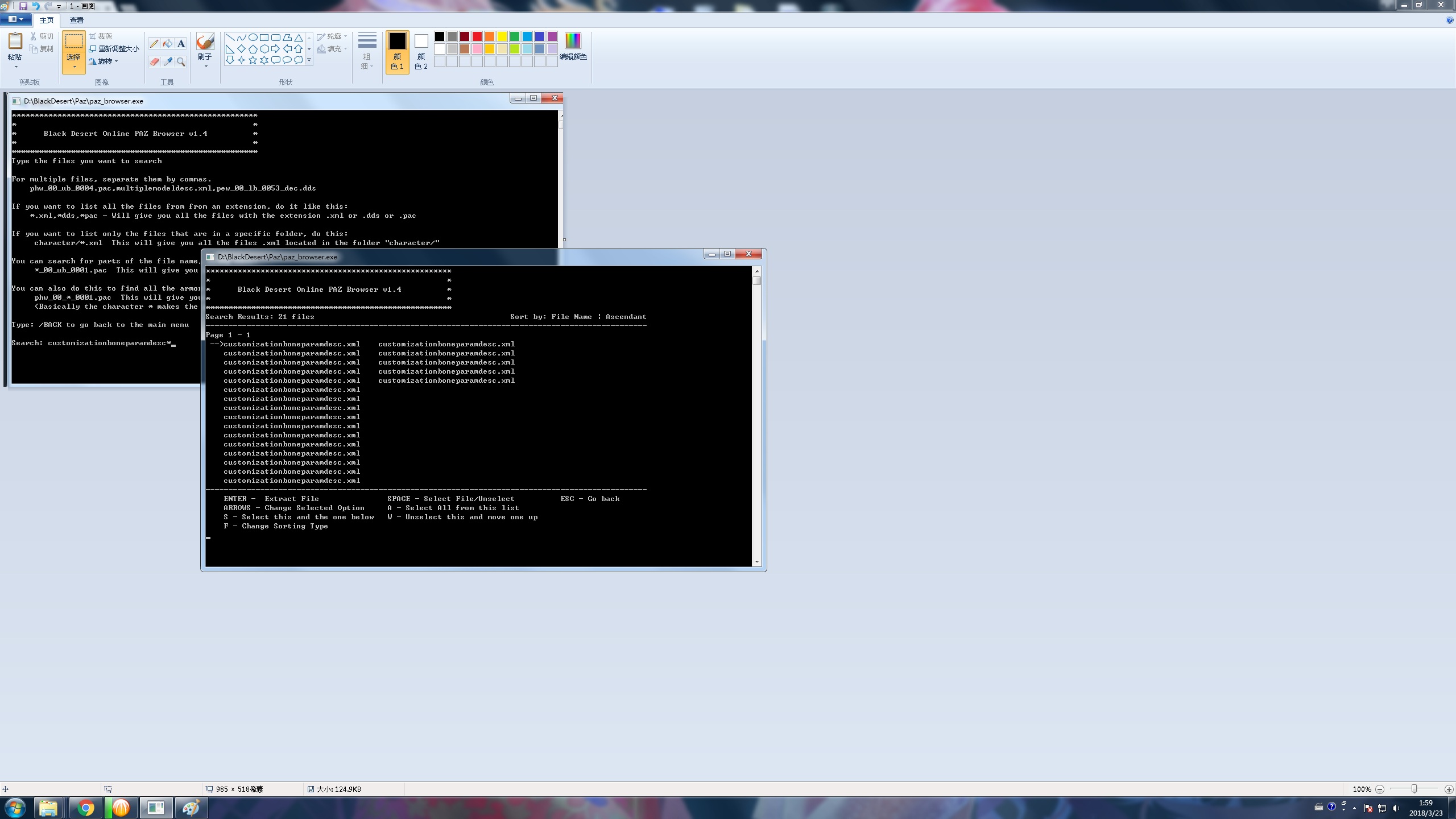1456x819 pixels.
Task: Open the Paint file menu button
Action: coord(15,19)
